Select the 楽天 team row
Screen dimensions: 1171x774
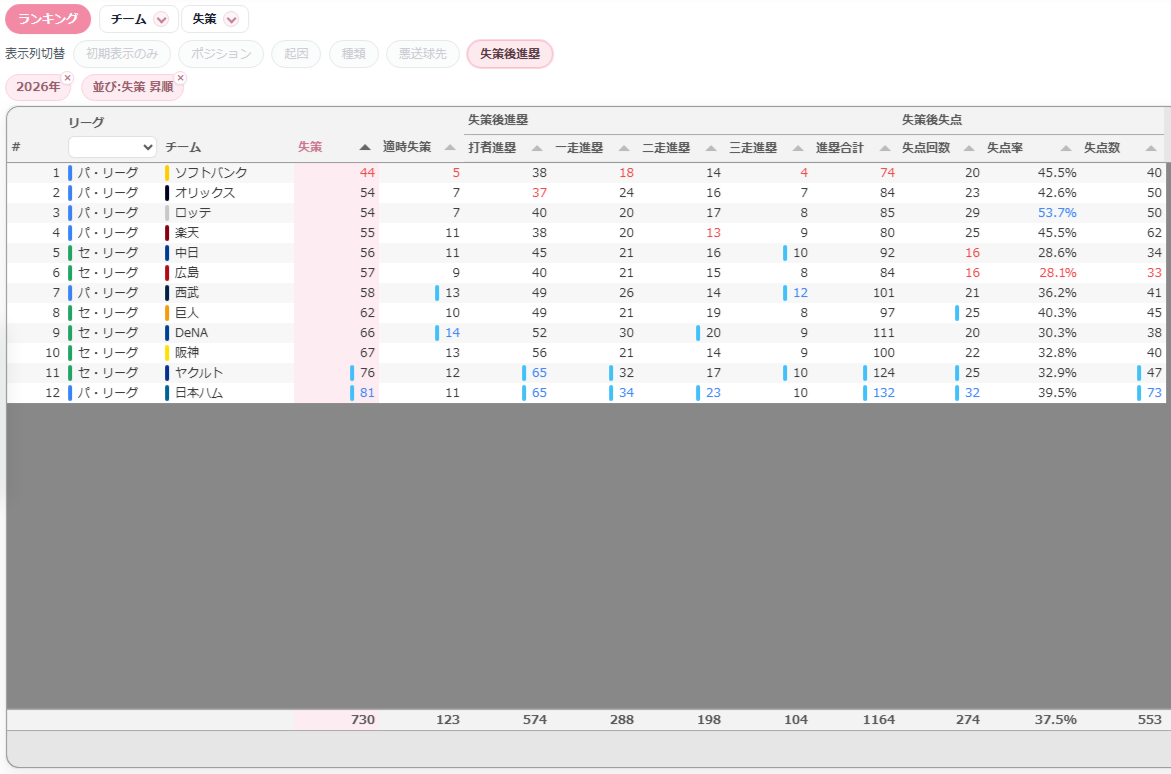585,232
